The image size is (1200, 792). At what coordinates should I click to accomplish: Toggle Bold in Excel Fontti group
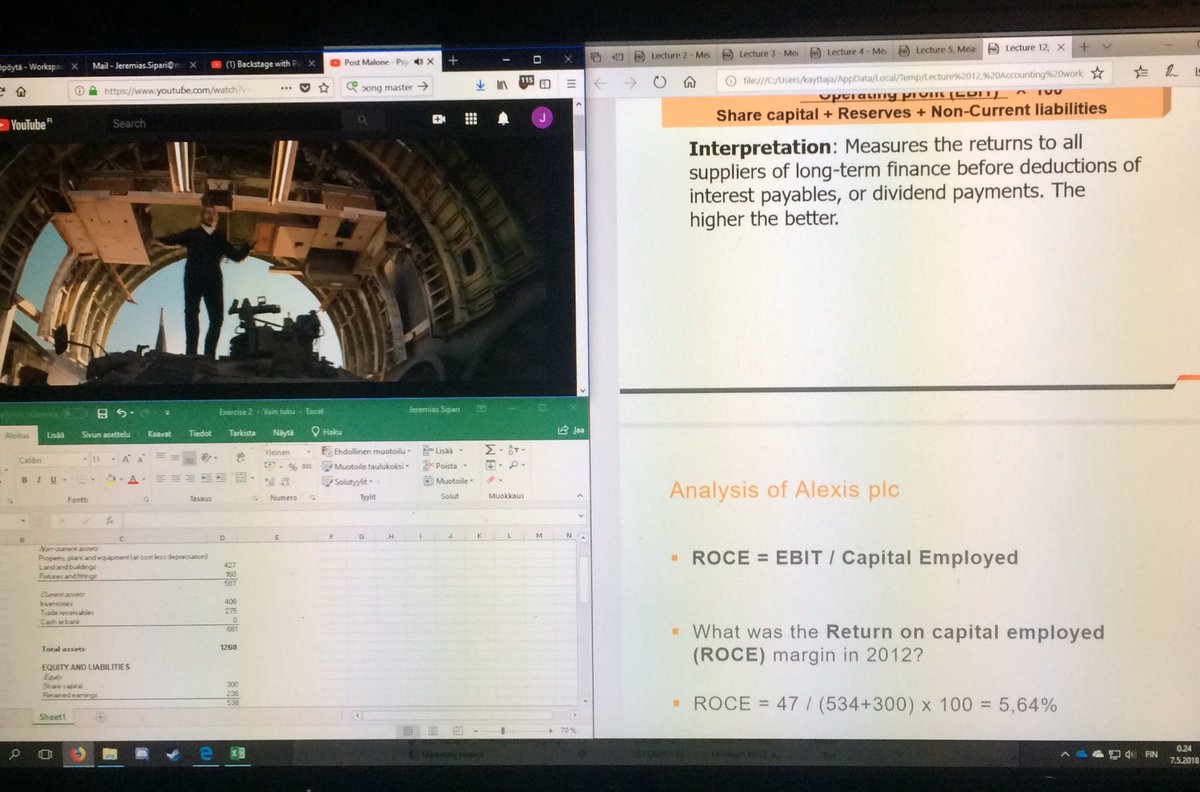point(25,480)
